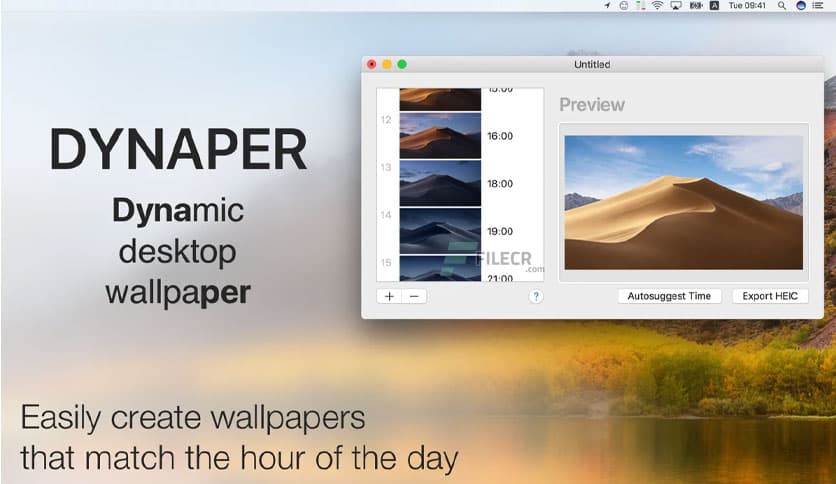836x484 pixels.
Task: Click the Tue 09:41 clock
Action: (747, 5)
